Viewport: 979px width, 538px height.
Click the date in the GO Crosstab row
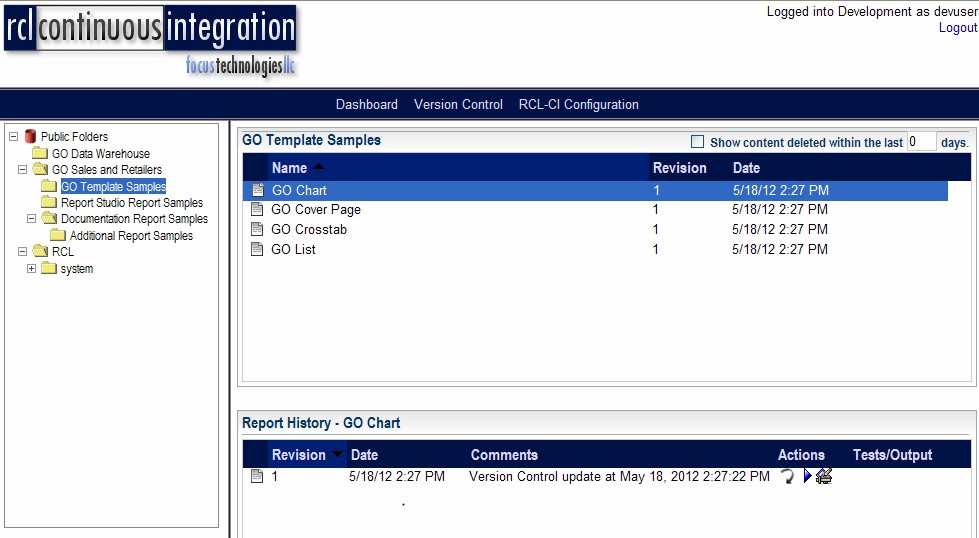(x=780, y=229)
